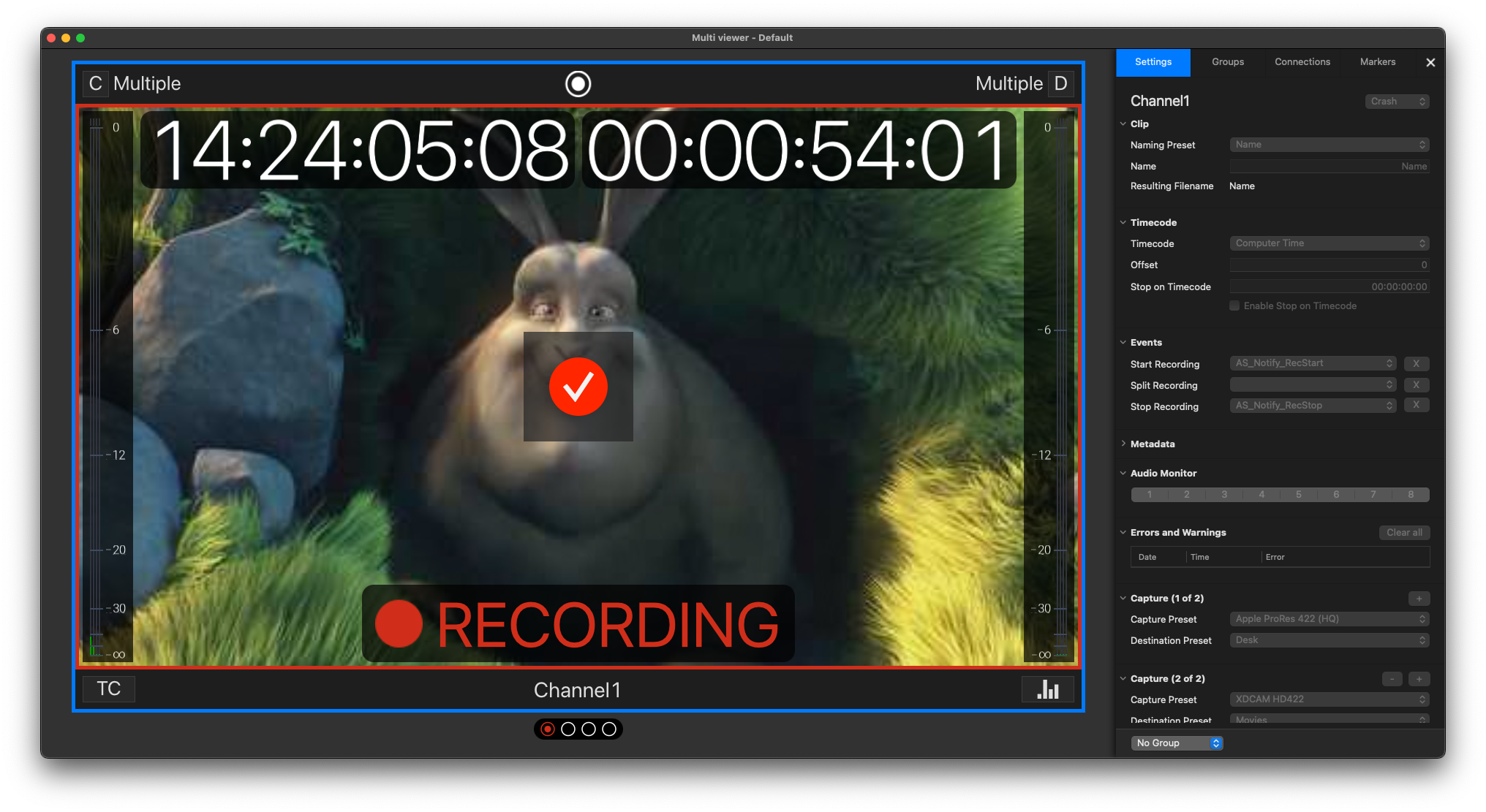Click the timecode Offset field
This screenshot has width=1486, height=812.
click(x=1329, y=265)
